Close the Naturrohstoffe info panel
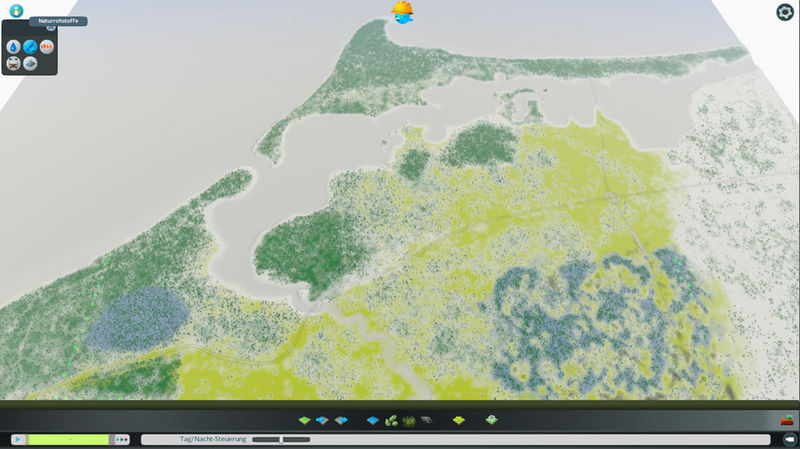 (50, 28)
